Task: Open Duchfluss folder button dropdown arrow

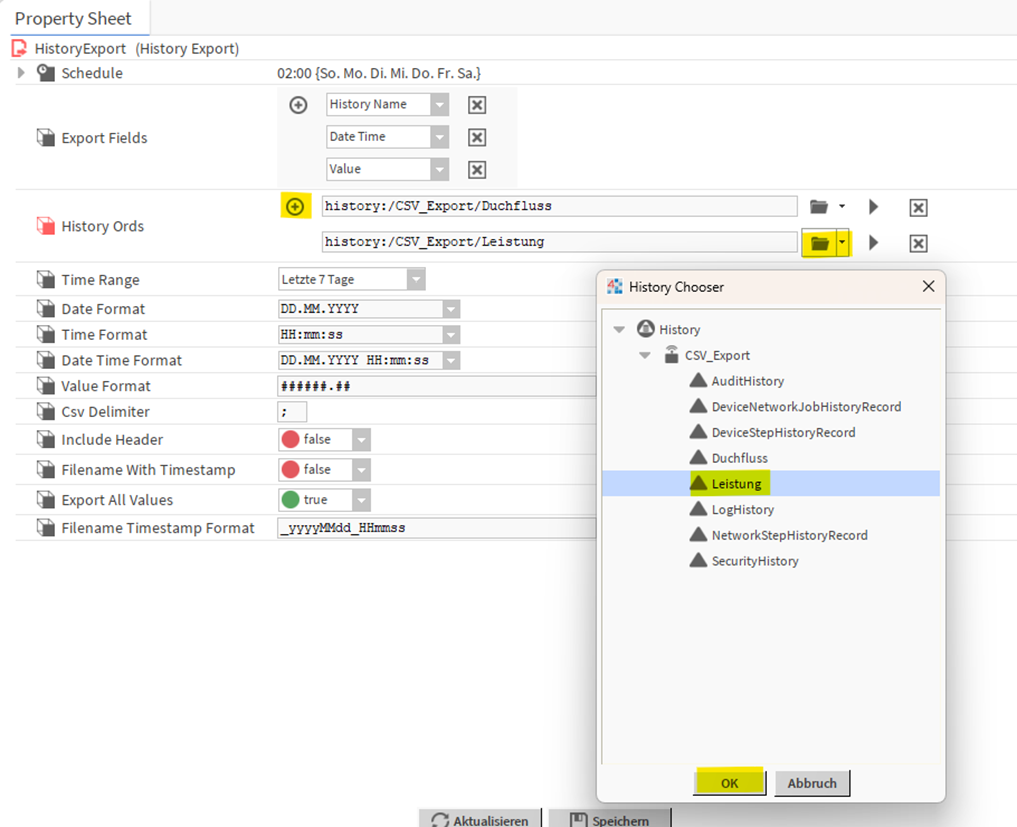Action: pyautogui.click(x=842, y=207)
